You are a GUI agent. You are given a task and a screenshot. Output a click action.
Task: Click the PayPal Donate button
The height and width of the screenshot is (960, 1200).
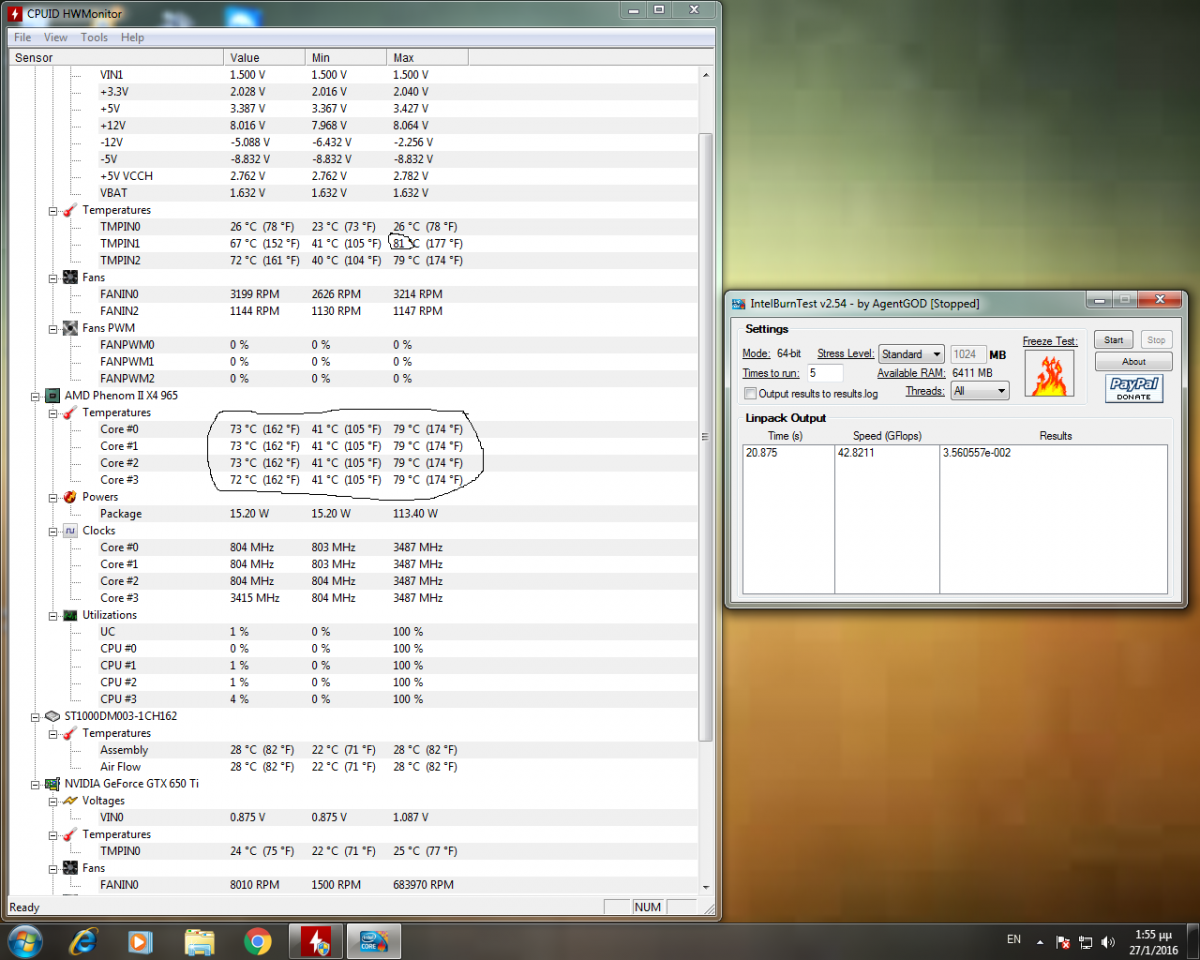[1134, 389]
